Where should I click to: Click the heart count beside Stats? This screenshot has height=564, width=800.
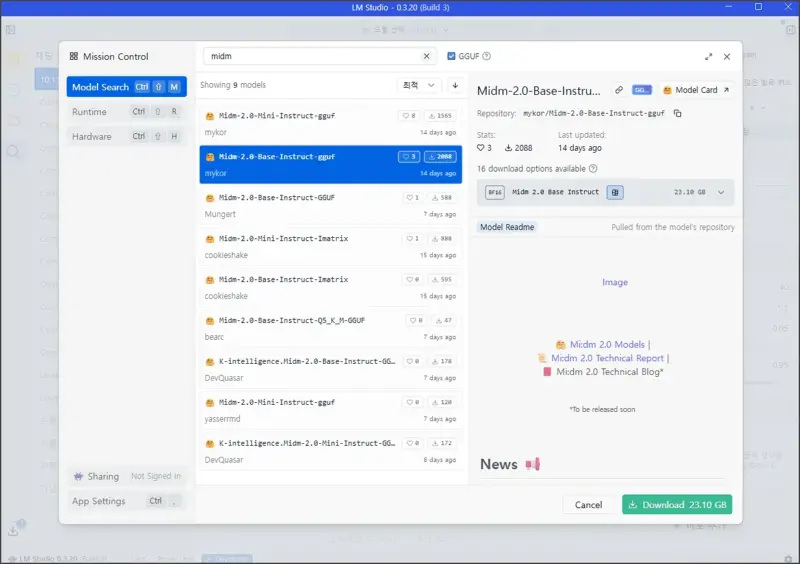point(484,148)
